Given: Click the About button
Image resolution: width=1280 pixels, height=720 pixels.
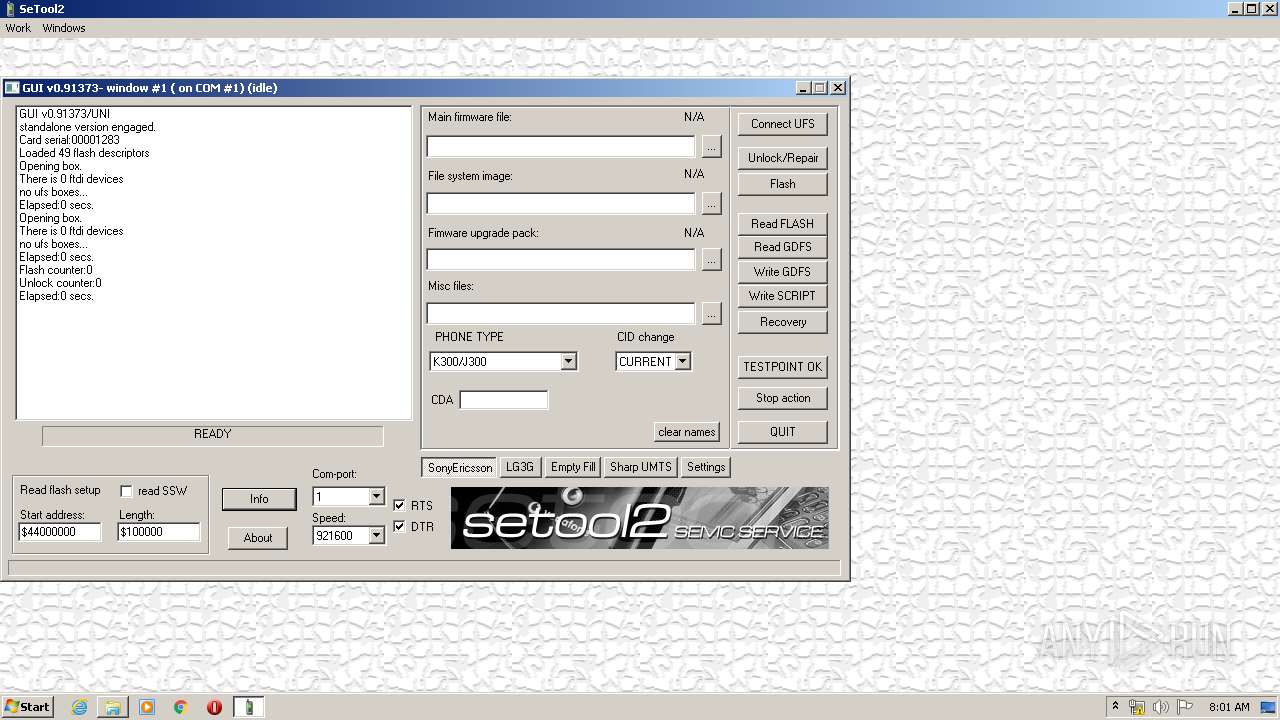Looking at the screenshot, I should [258, 538].
